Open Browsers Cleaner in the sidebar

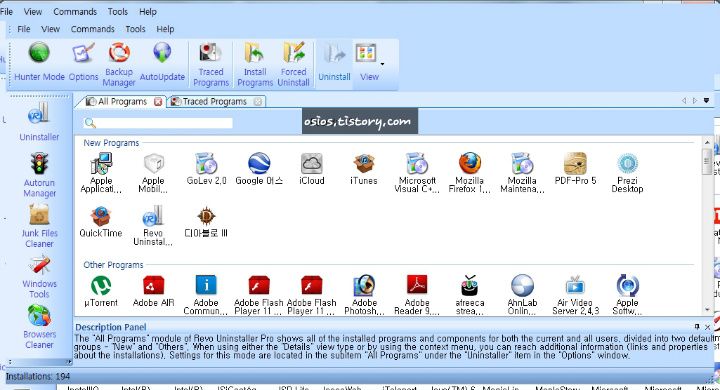coord(39,327)
